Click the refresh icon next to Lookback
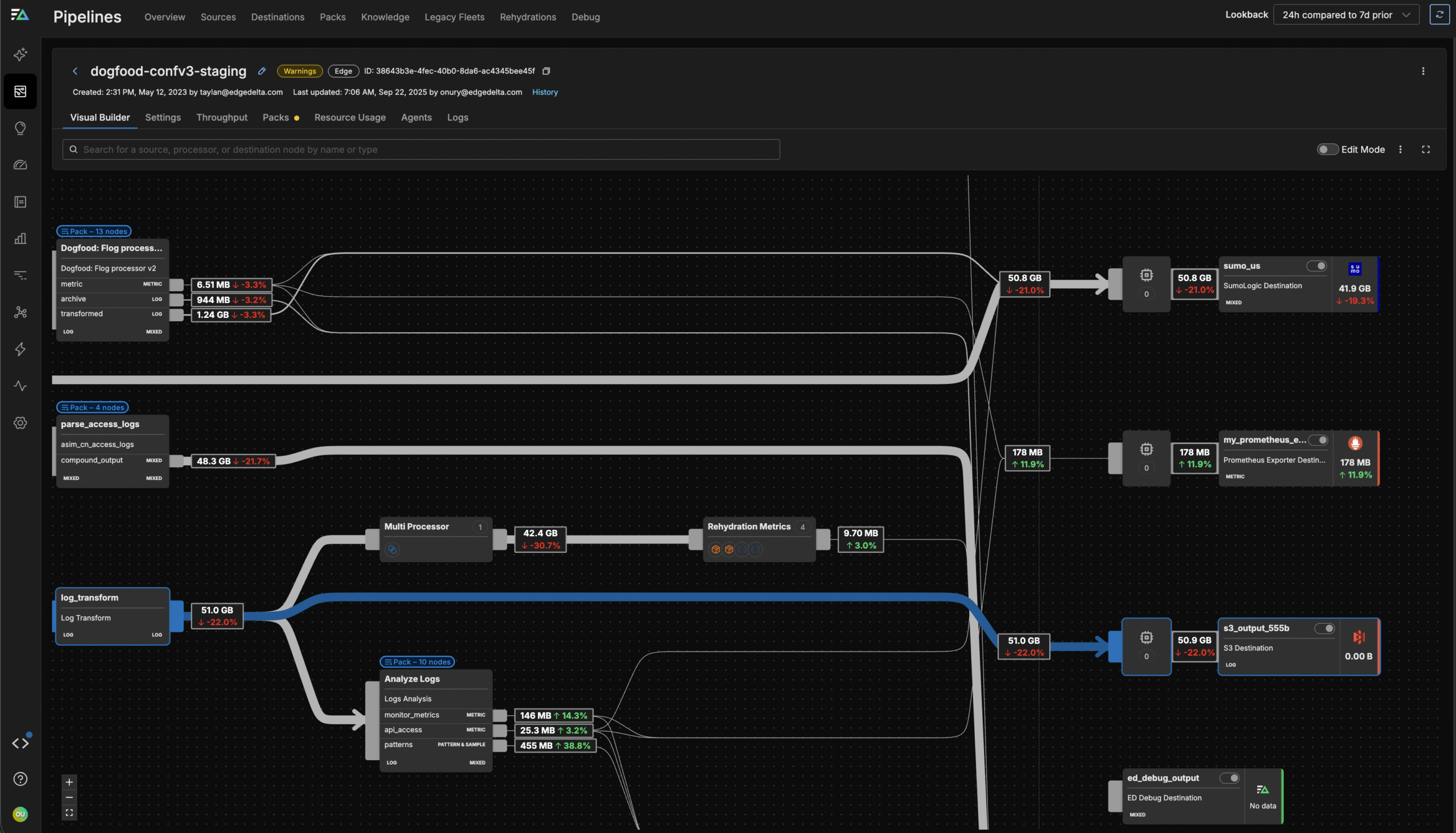 [1440, 15]
